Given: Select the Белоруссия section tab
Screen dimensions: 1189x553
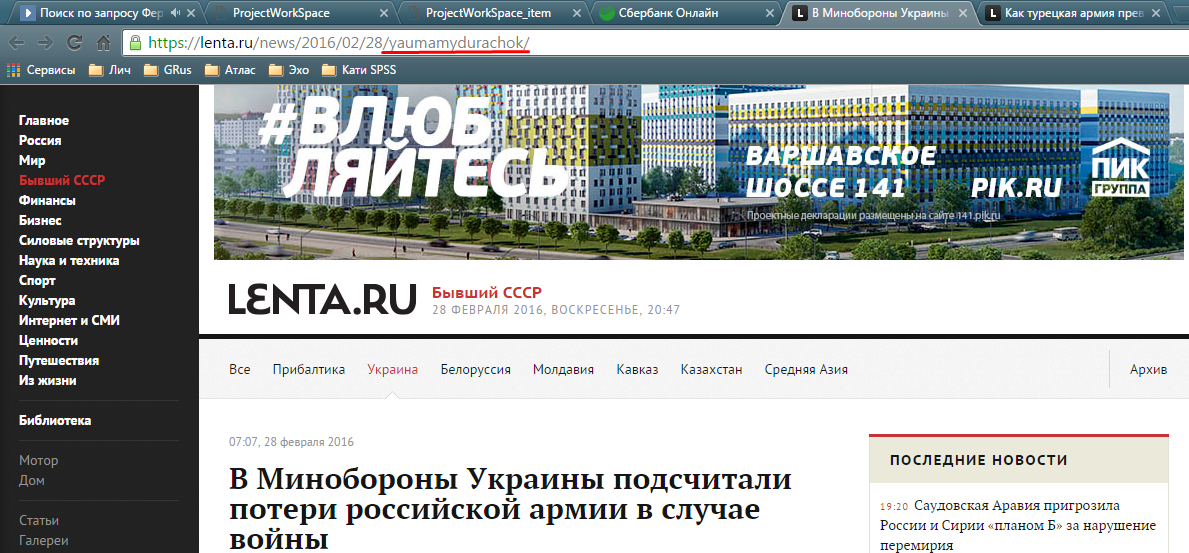Looking at the screenshot, I should pyautogui.click(x=475, y=369).
